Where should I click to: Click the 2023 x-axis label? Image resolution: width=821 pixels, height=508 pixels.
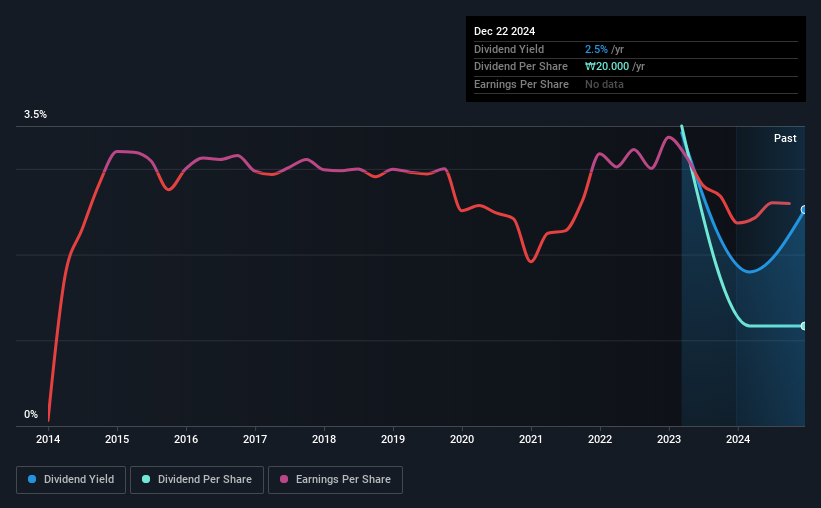point(669,439)
